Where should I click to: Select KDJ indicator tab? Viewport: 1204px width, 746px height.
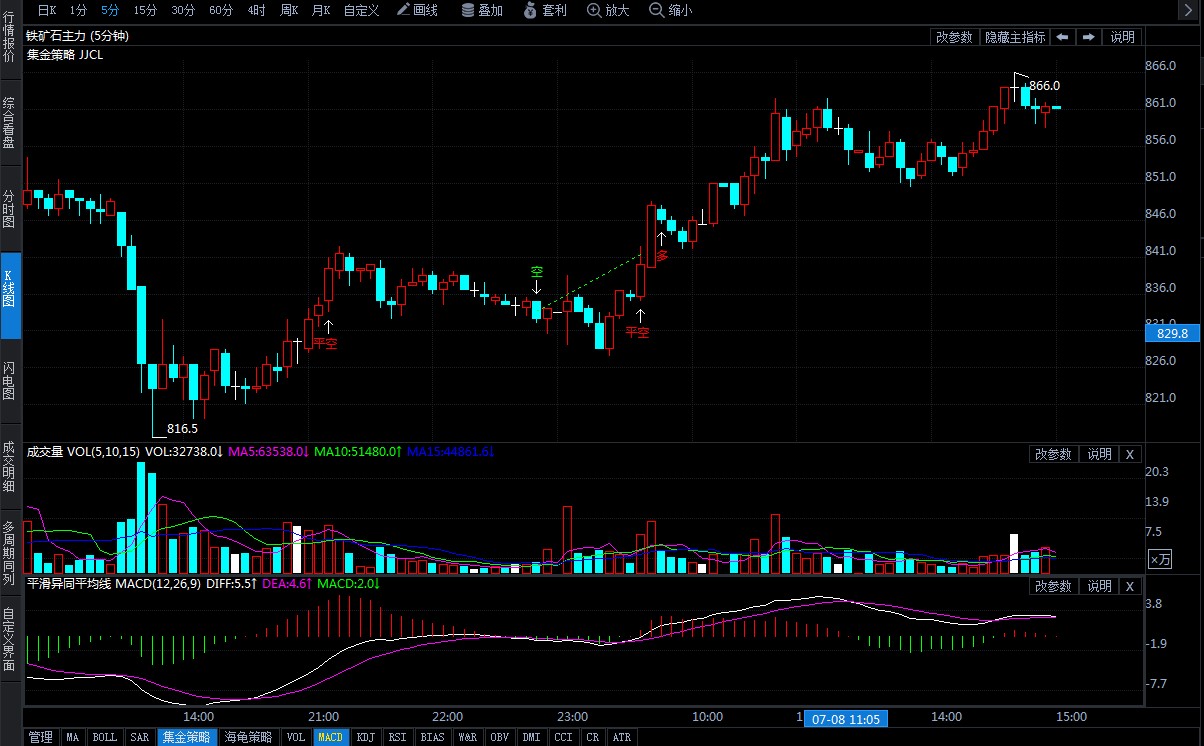click(x=366, y=737)
